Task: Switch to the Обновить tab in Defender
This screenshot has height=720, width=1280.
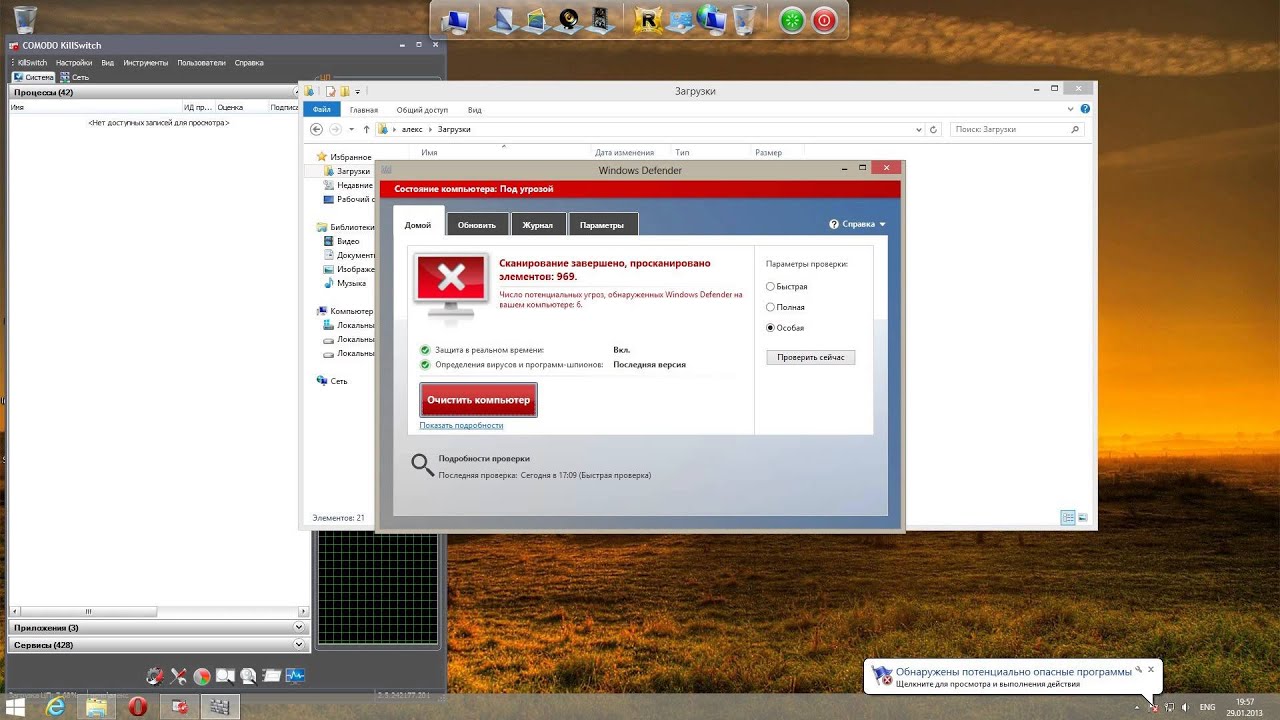Action: tap(477, 225)
